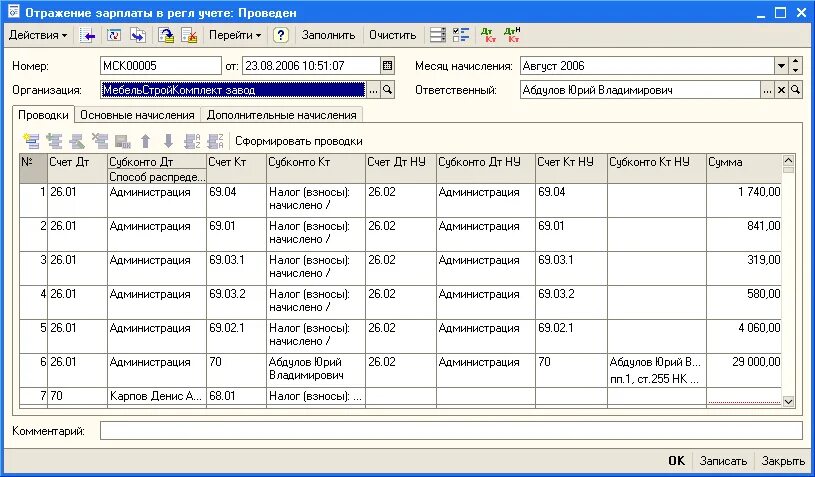Confirm with the OK button
Screen dimensions: 815x477
[676, 461]
